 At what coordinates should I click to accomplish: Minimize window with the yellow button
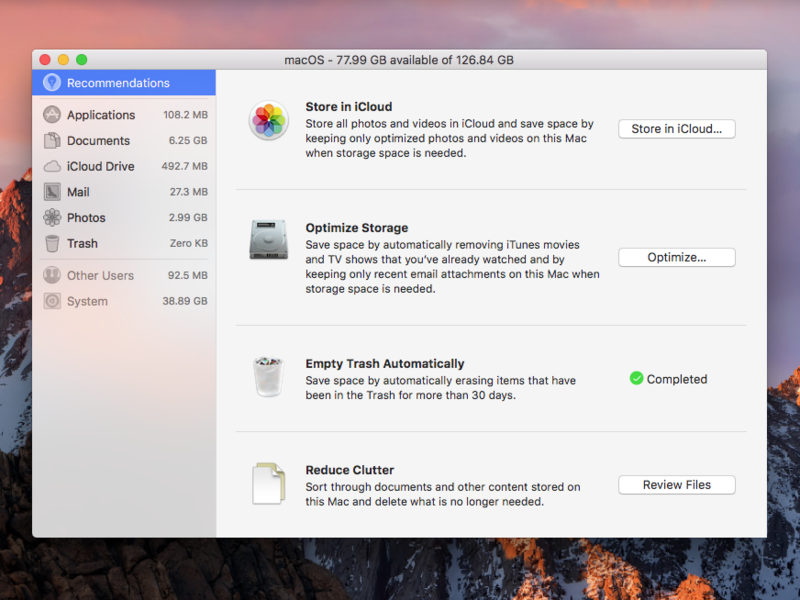click(x=63, y=60)
